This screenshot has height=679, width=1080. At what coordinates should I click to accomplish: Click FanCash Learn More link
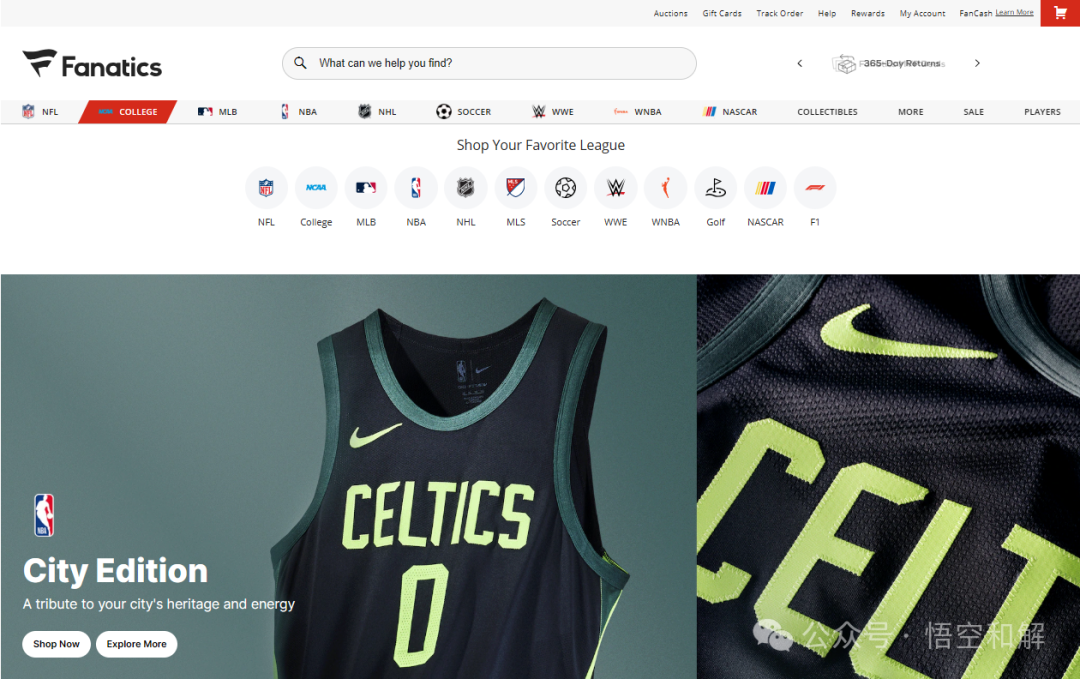1014,12
